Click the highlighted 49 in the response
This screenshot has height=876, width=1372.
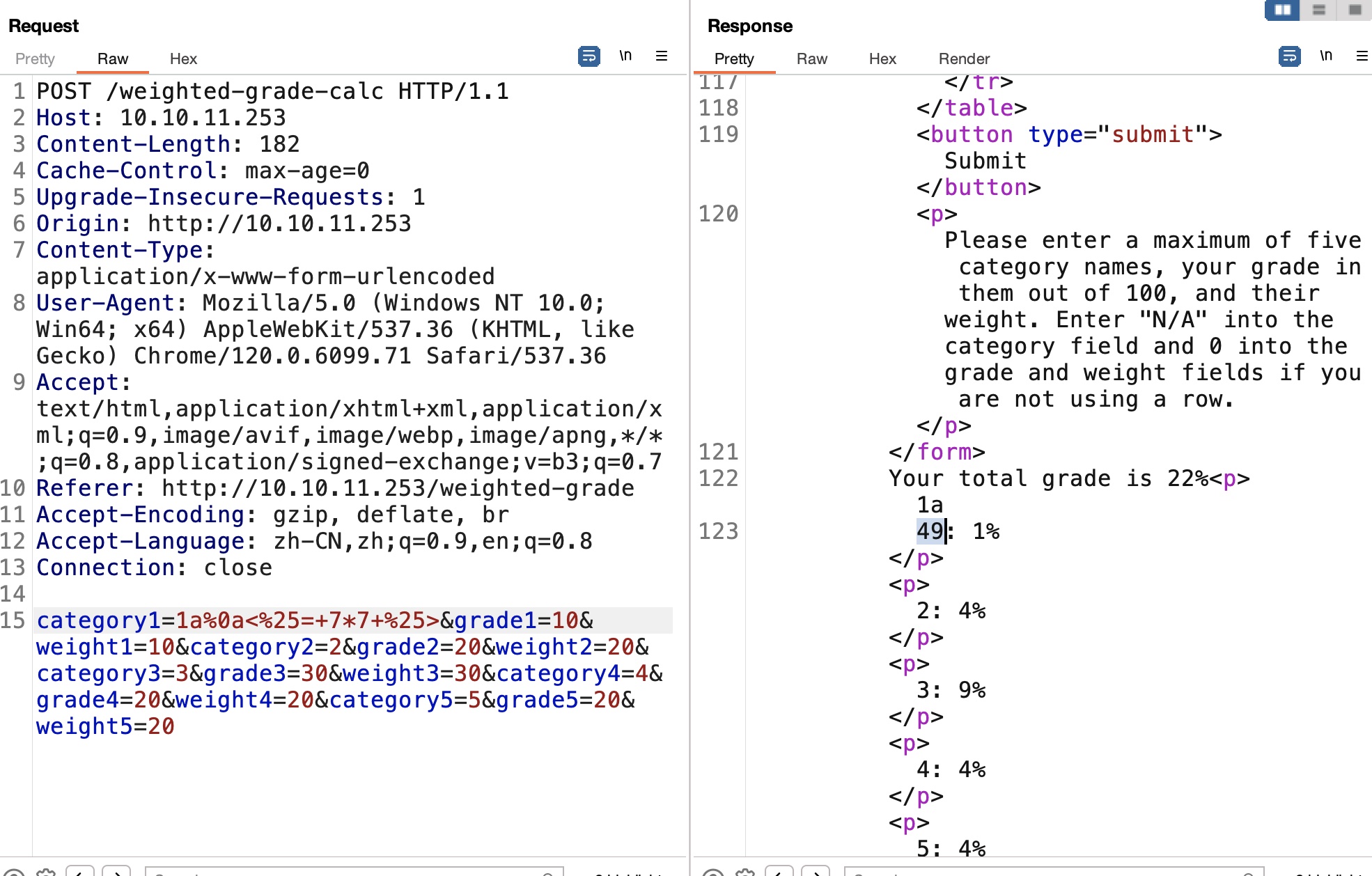click(x=930, y=531)
